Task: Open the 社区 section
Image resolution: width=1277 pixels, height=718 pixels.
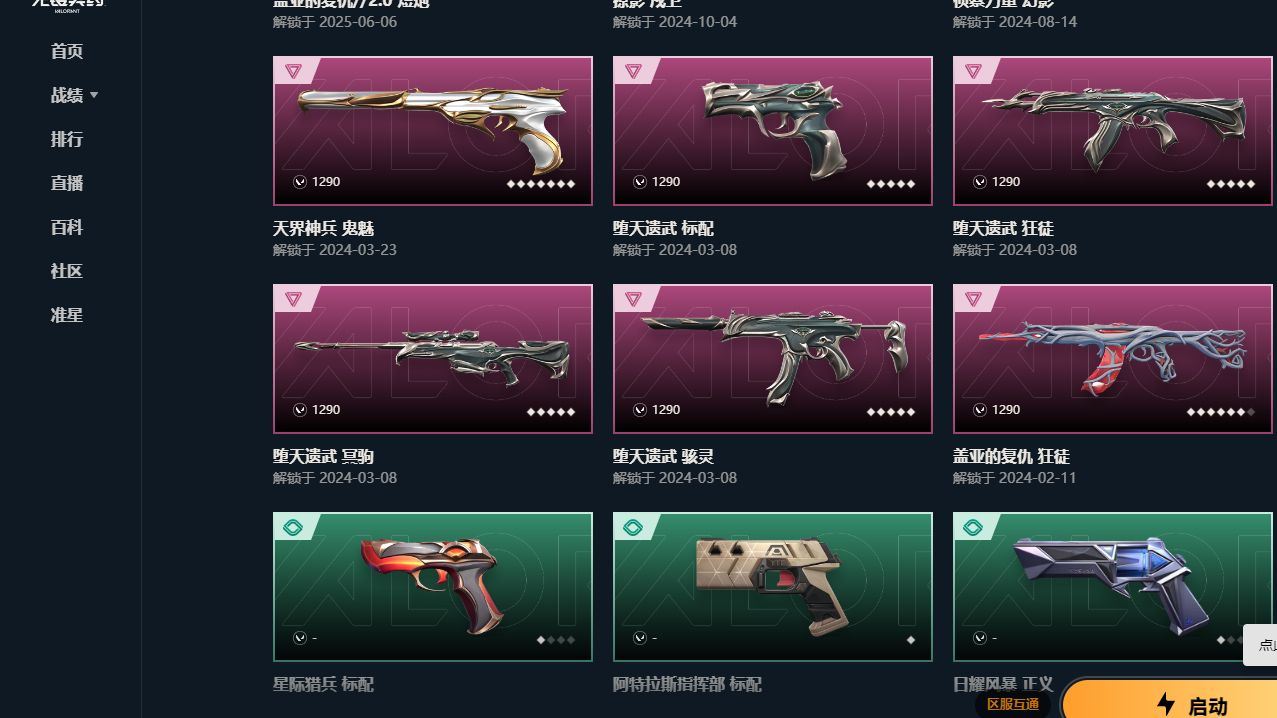Action: pos(67,271)
